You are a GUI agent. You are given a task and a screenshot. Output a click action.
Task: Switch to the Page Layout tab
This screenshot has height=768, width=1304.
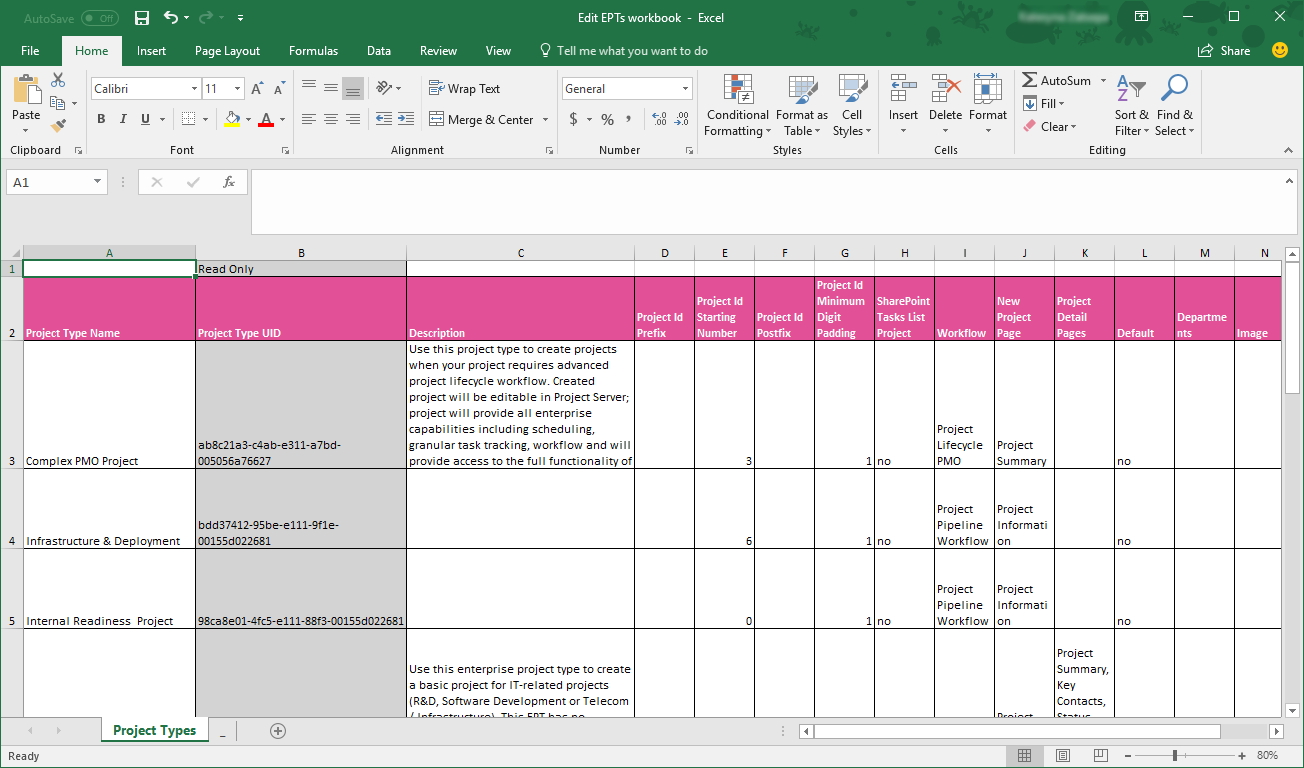(x=227, y=51)
